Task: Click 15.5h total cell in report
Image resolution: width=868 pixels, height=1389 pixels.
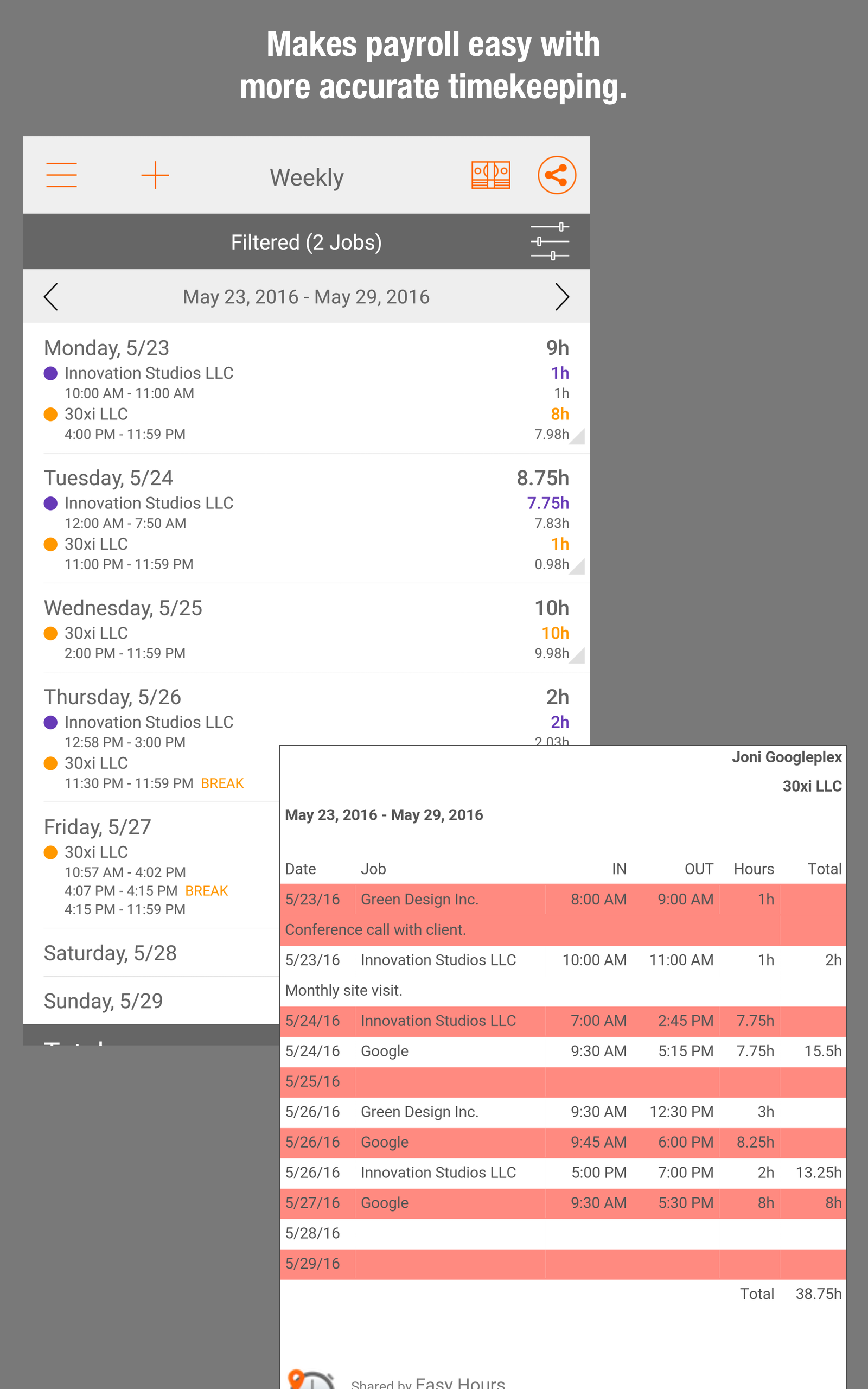Action: 822,1051
